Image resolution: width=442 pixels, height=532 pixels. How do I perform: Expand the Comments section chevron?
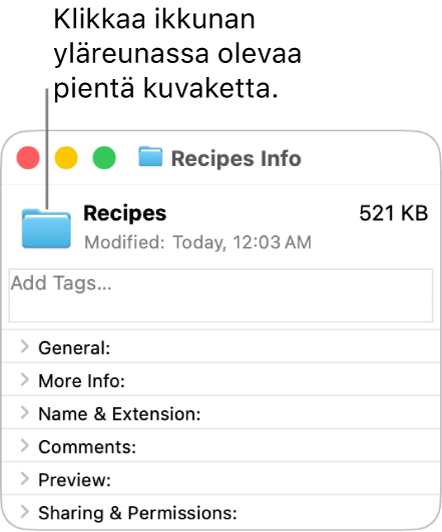(24, 446)
